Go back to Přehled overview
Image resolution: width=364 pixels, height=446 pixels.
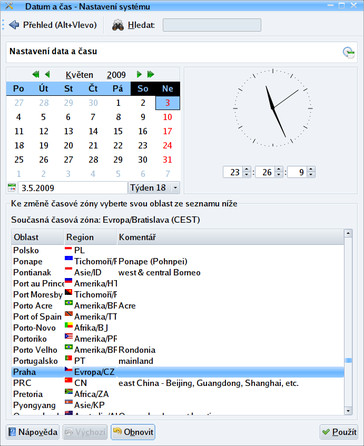[53, 25]
